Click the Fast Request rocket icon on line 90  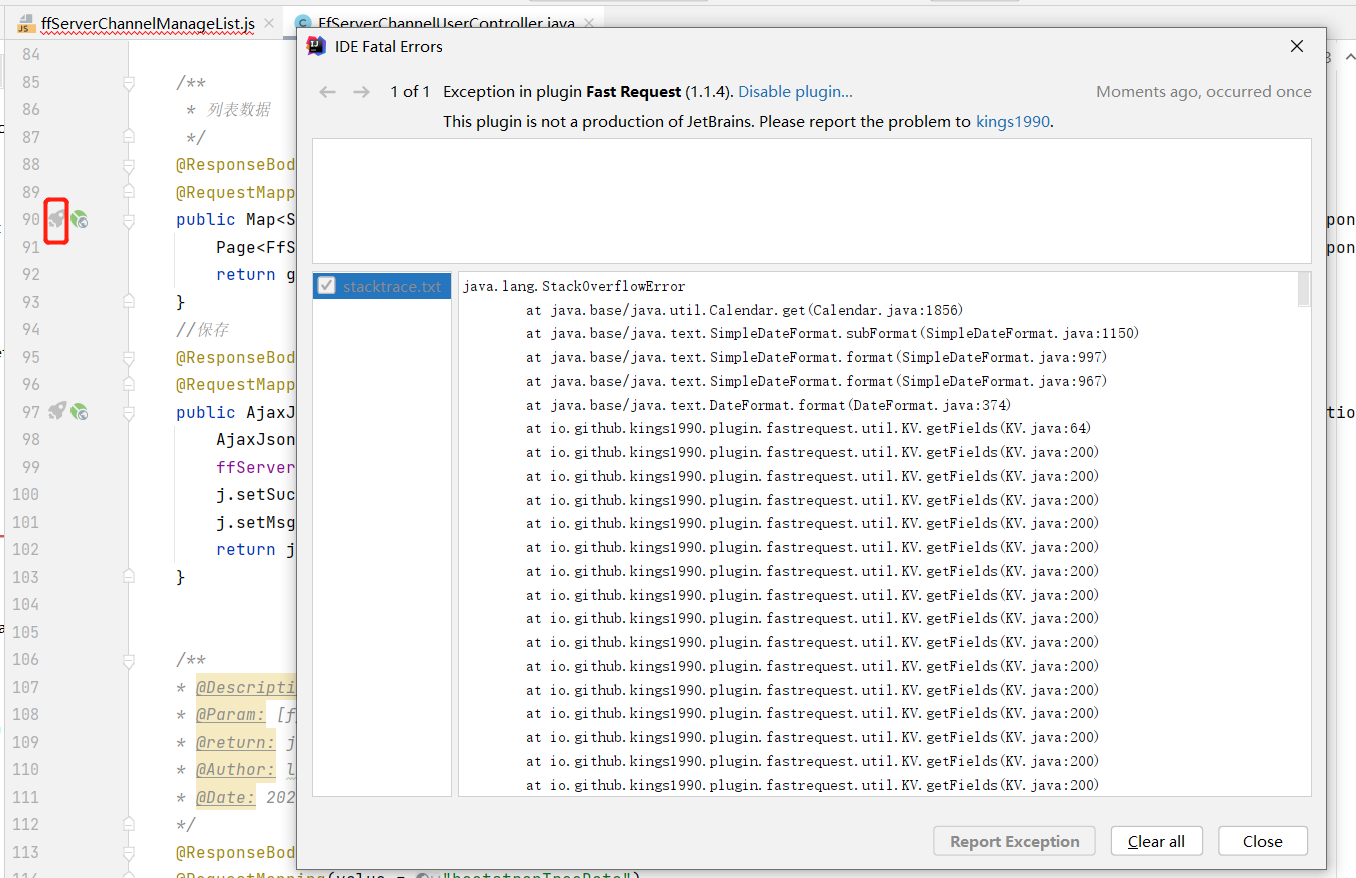57,219
